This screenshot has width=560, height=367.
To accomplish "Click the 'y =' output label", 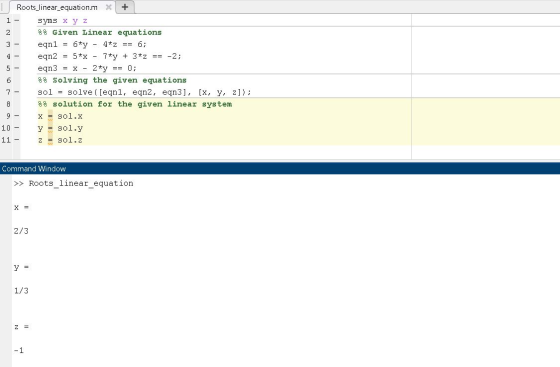I will pyautogui.click(x=21, y=267).
